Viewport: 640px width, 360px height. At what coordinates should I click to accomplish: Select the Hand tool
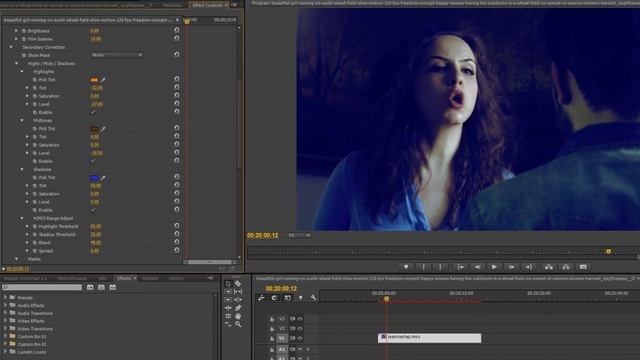238,316
